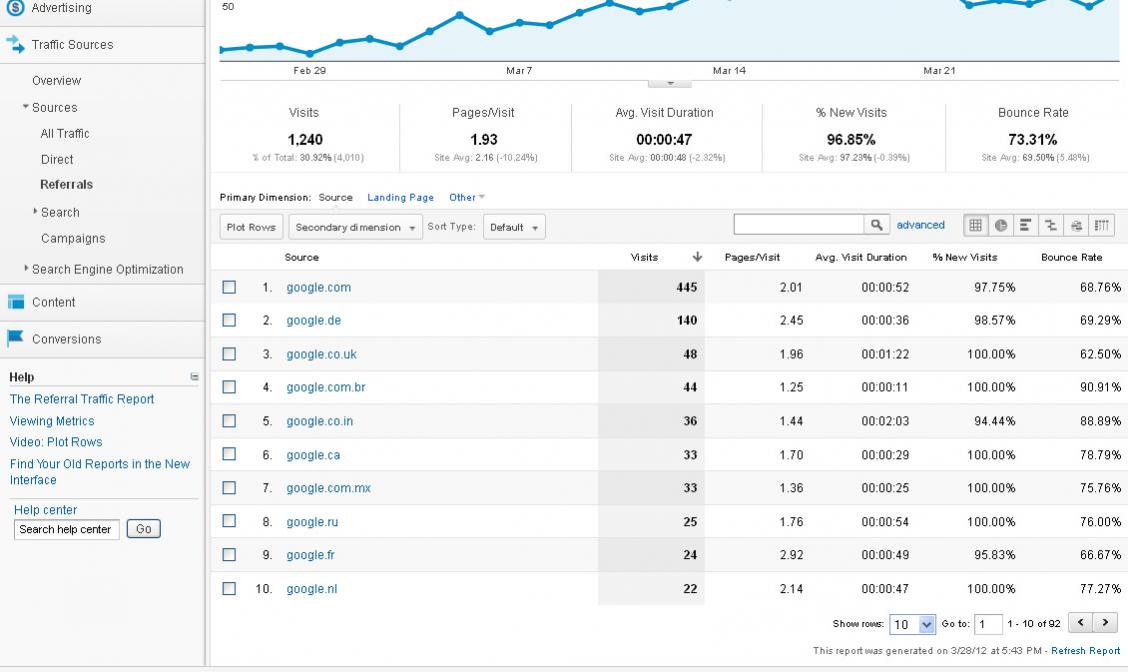The height and width of the screenshot is (672, 1128).
Task: Open Traffic Sources Overview
Action: (57, 81)
